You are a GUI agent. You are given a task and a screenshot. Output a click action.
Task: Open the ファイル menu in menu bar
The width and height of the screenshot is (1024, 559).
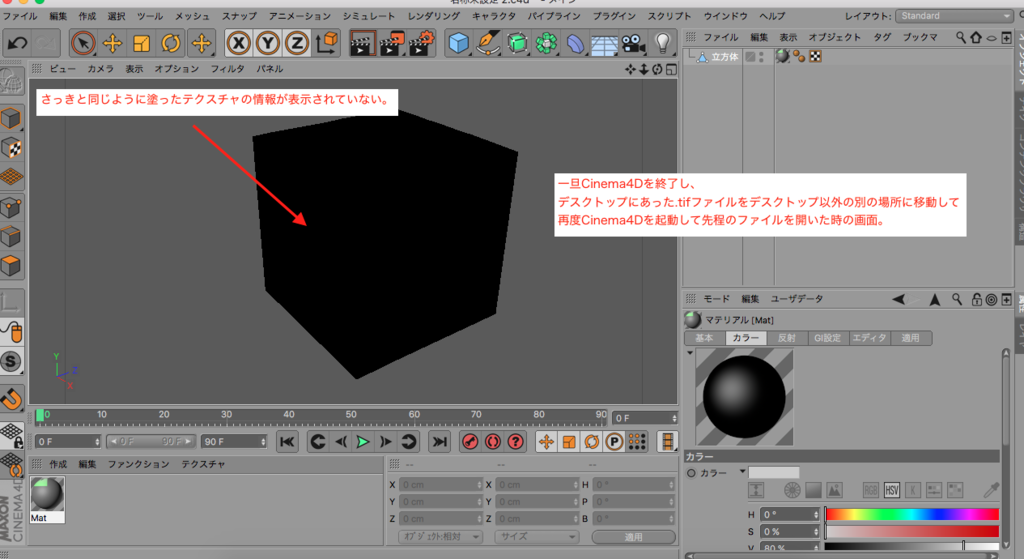pos(20,16)
